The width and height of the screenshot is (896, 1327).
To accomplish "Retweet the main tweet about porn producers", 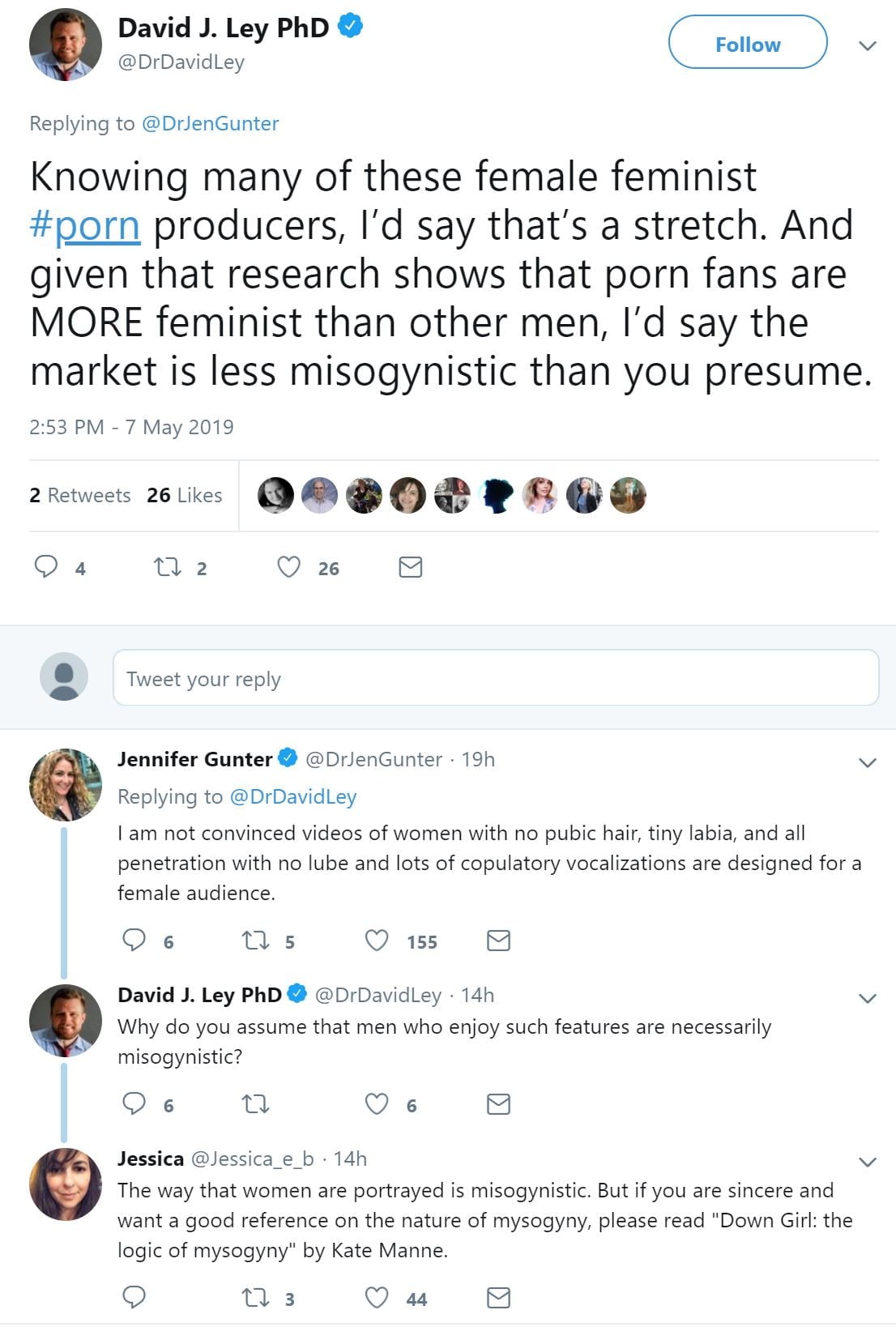I will (x=168, y=567).
